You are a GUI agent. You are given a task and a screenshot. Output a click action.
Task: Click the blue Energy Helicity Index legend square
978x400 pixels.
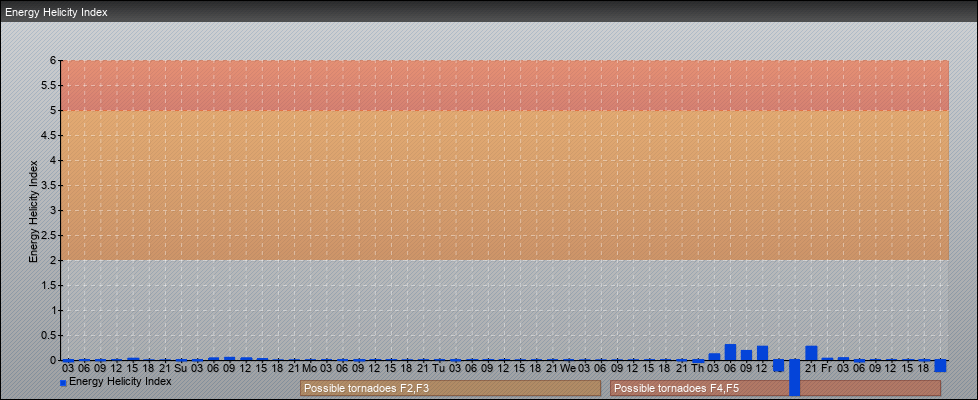pyautogui.click(x=63, y=383)
